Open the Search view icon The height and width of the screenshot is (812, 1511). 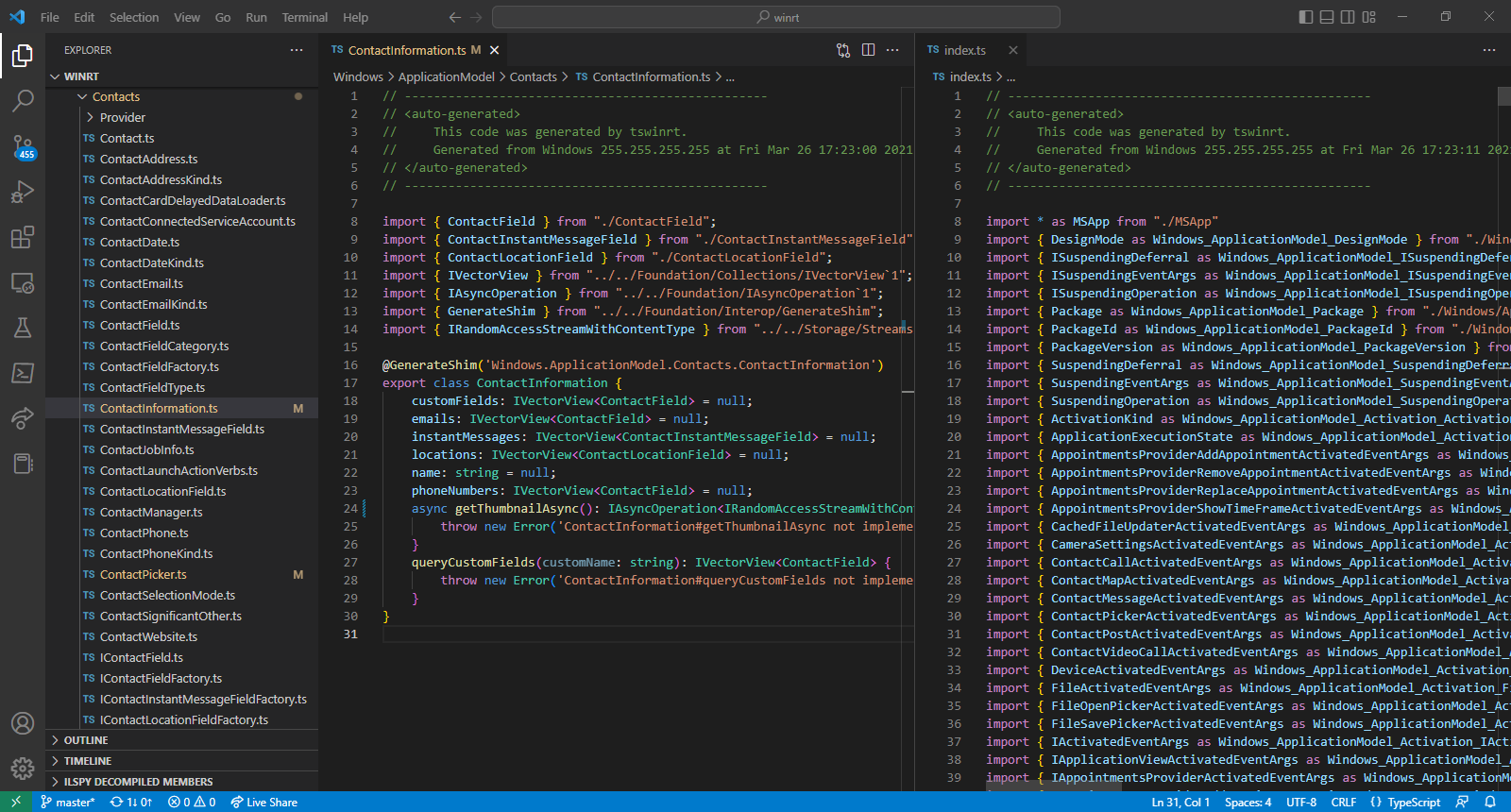coord(23,100)
